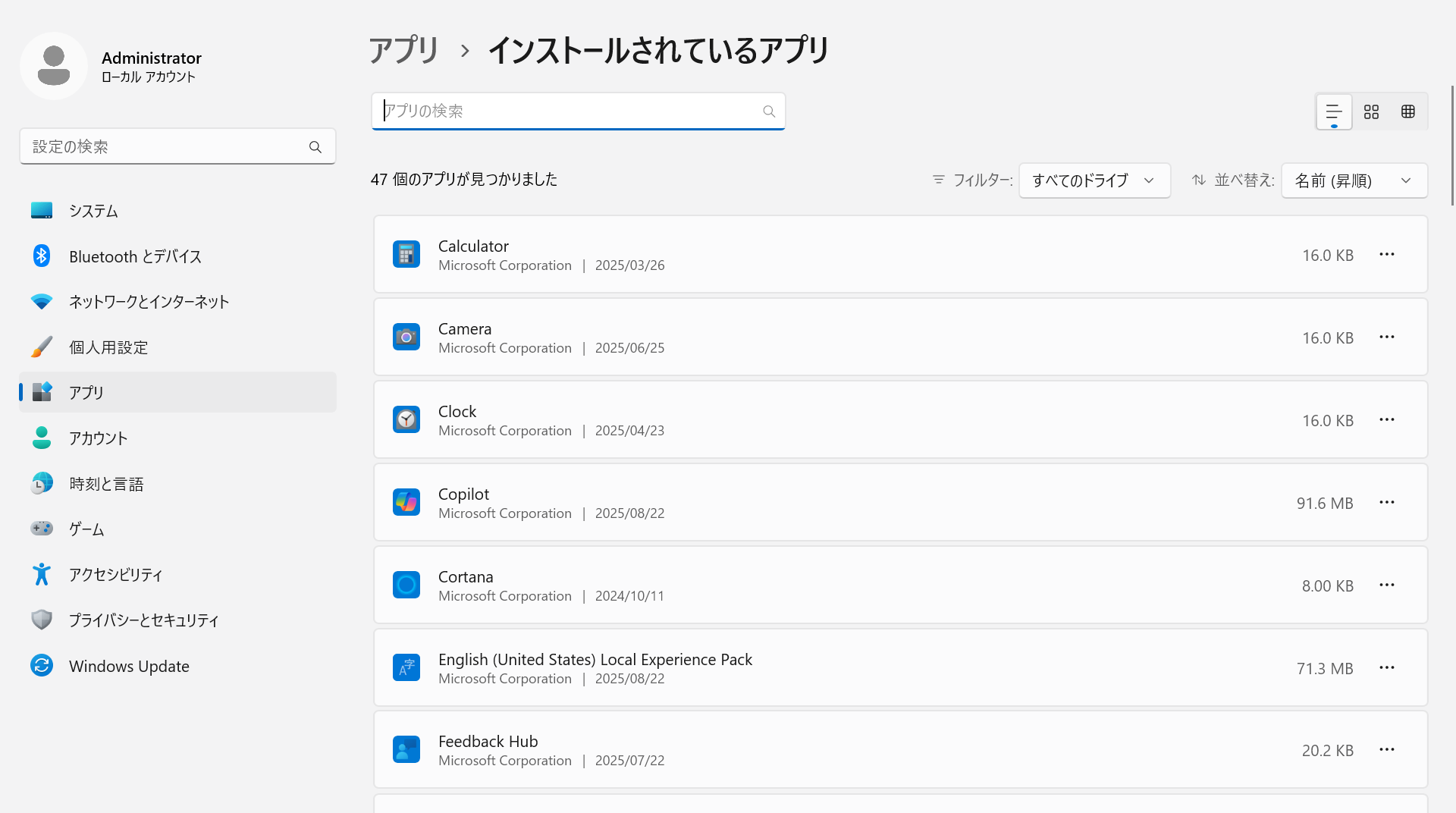
Task: Click the magnifier icon in app search box
Action: tap(769, 111)
